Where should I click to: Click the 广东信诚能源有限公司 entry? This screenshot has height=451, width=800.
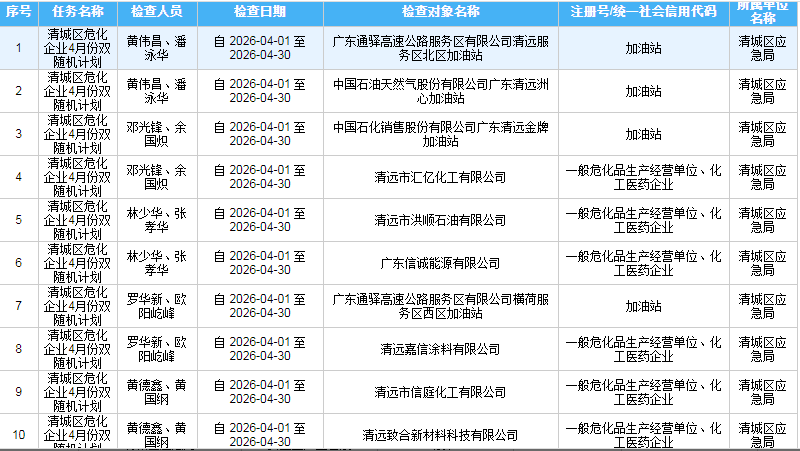pos(441,263)
